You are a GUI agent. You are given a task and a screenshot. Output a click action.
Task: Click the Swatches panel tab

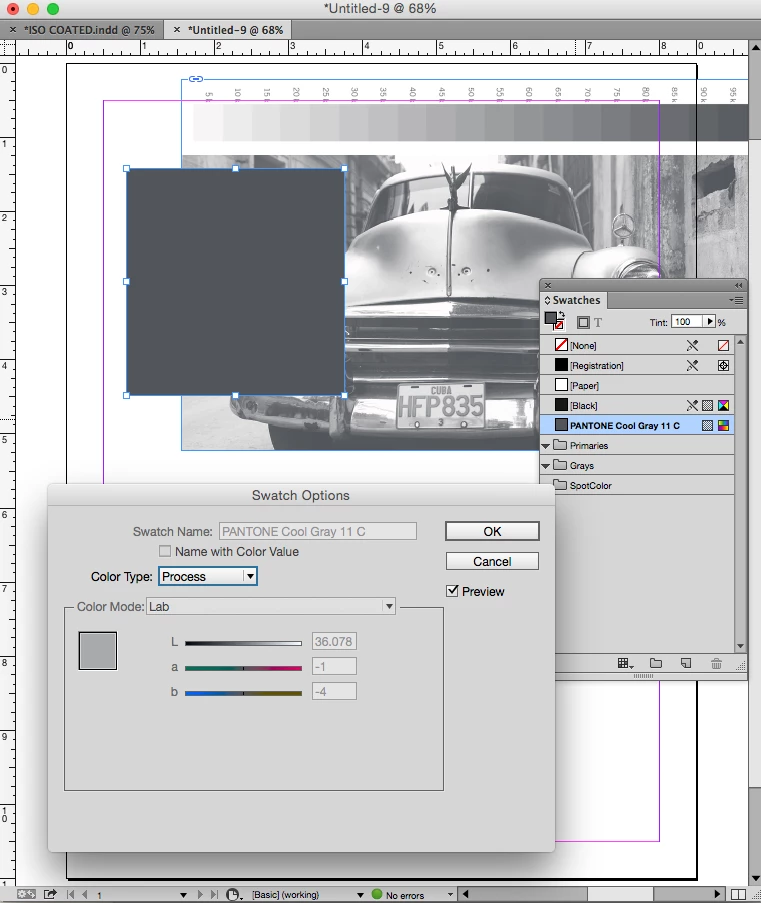click(x=576, y=300)
